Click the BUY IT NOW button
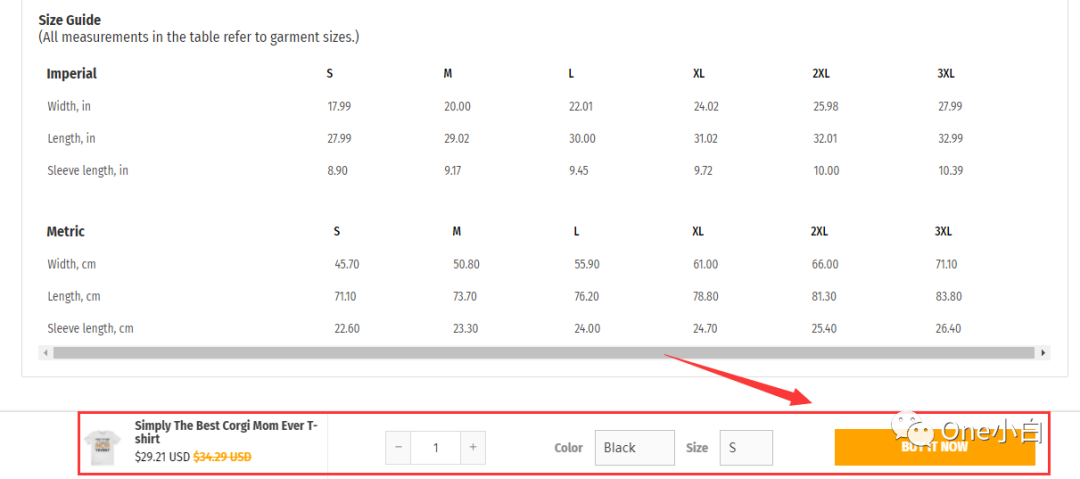The width and height of the screenshot is (1080, 479). pyautogui.click(x=935, y=447)
